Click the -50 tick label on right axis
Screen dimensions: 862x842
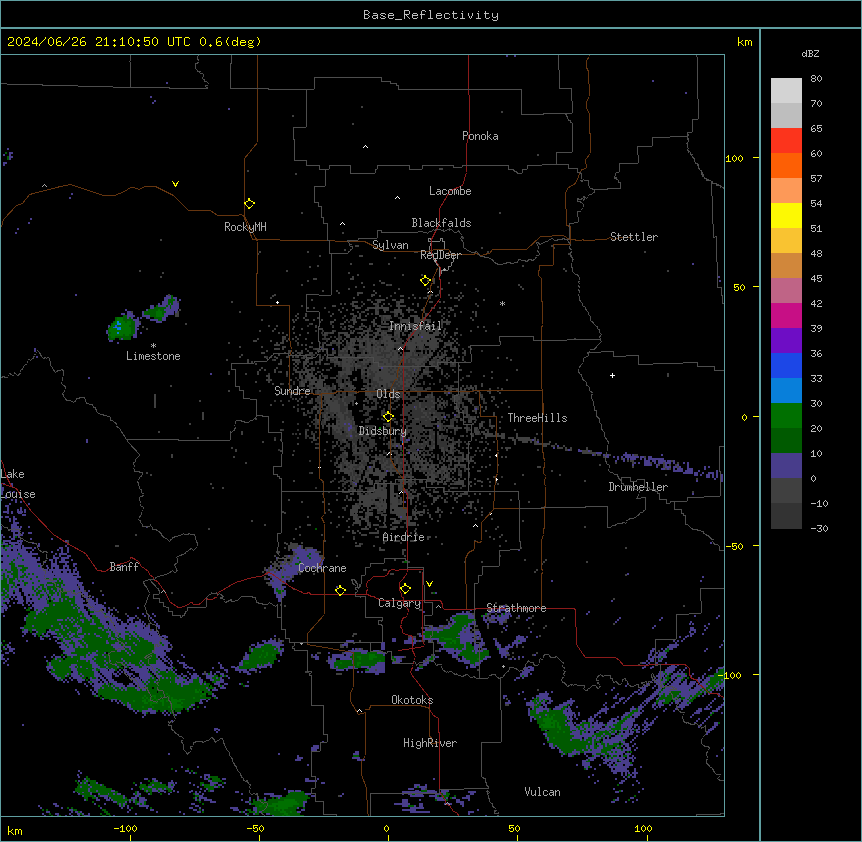pos(734,546)
